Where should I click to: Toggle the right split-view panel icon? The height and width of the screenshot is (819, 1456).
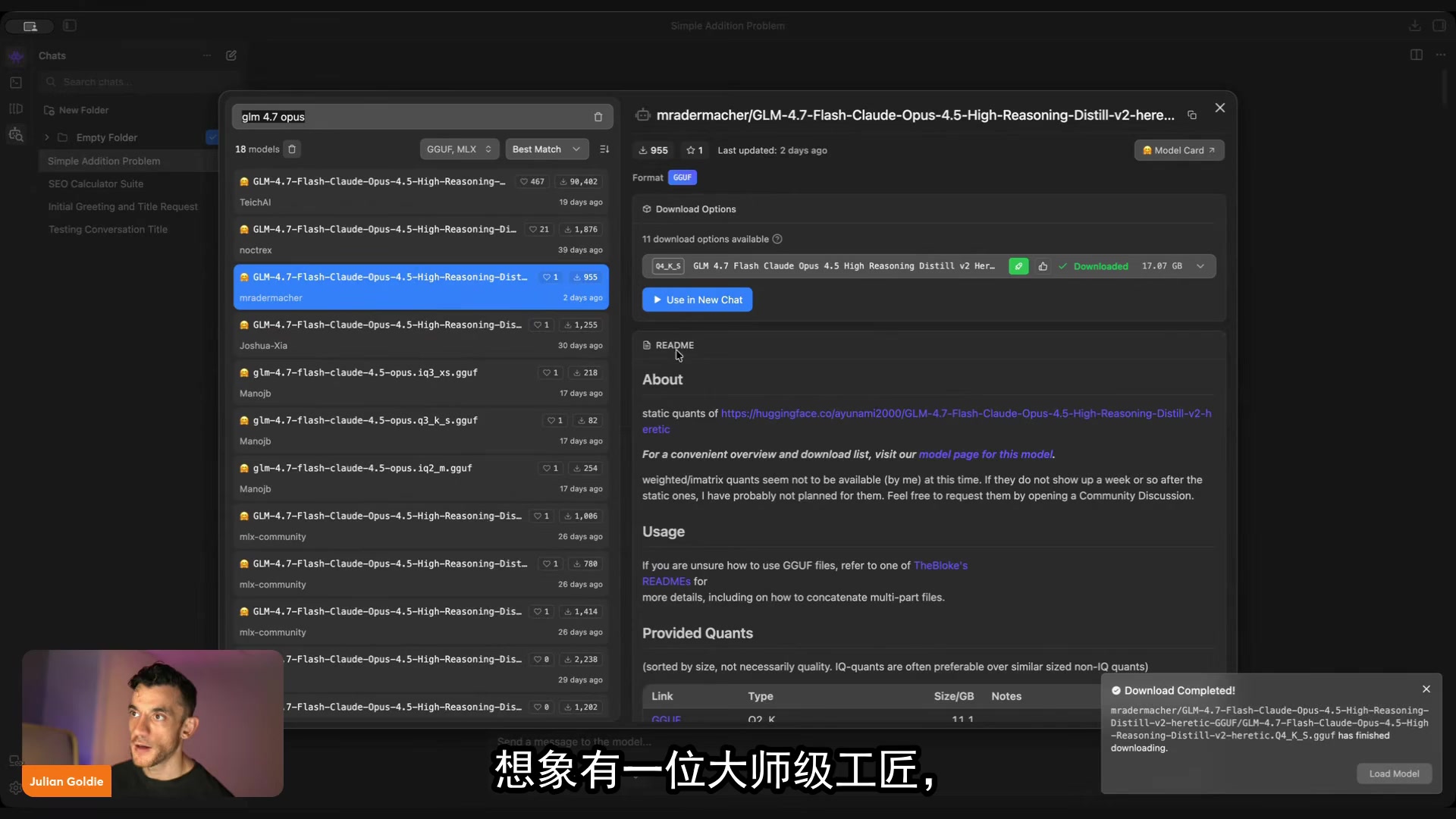tap(1416, 55)
